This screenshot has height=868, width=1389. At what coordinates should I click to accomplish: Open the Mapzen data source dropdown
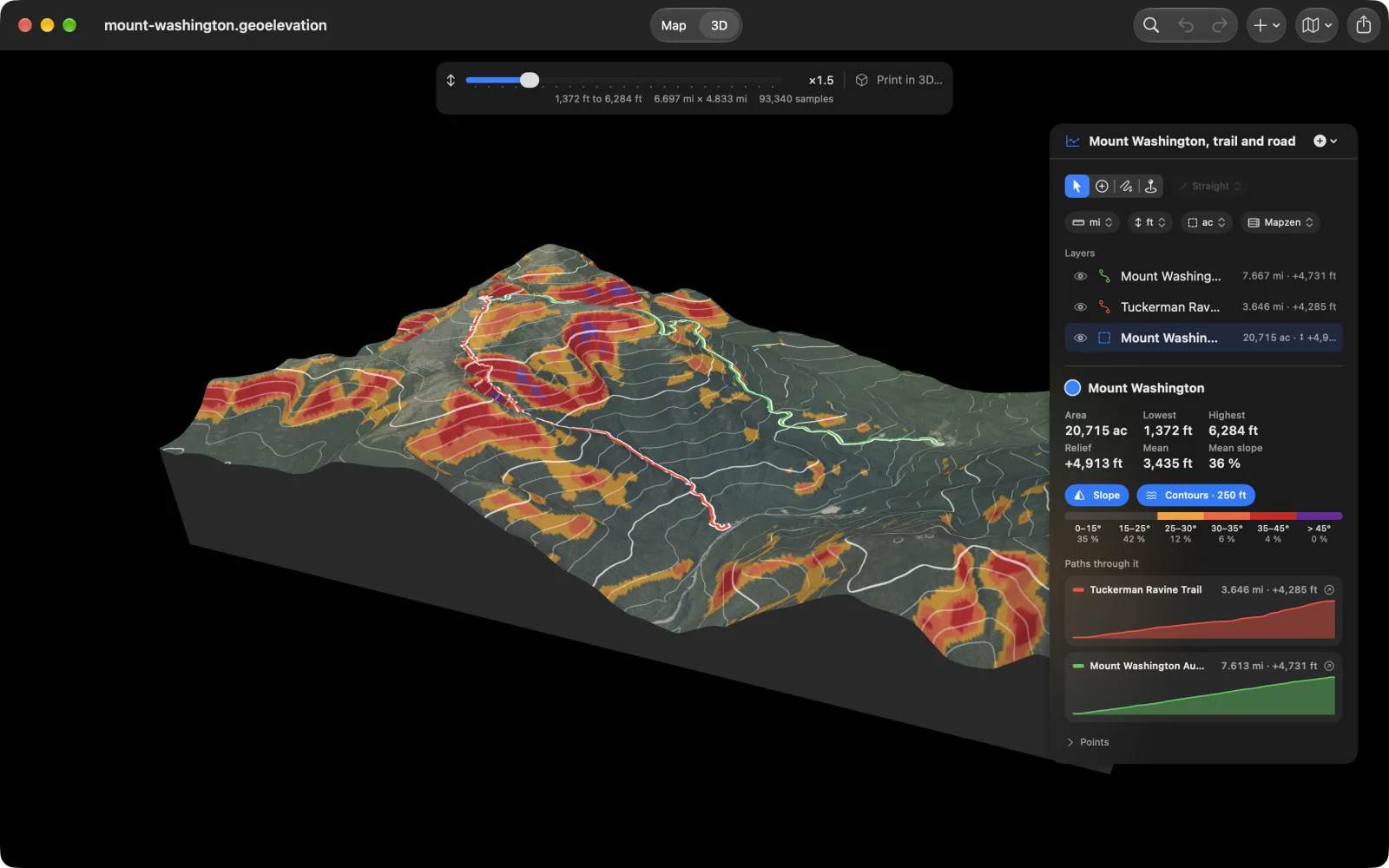coord(1280,222)
